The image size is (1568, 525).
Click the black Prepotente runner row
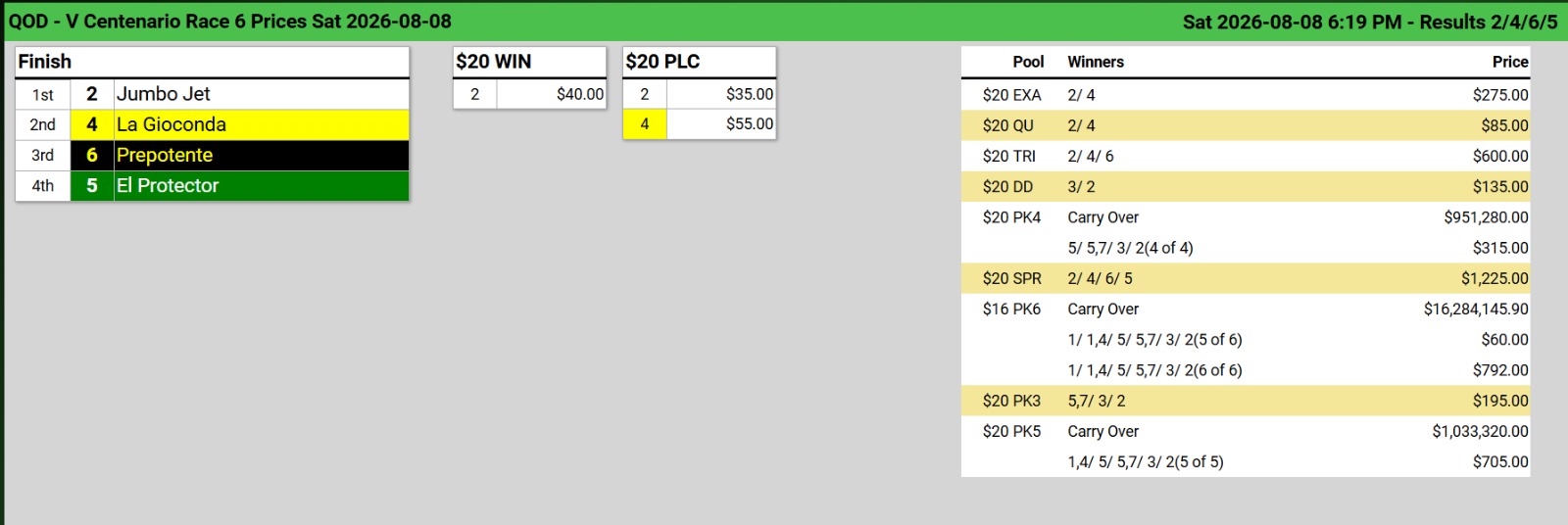[x=212, y=155]
